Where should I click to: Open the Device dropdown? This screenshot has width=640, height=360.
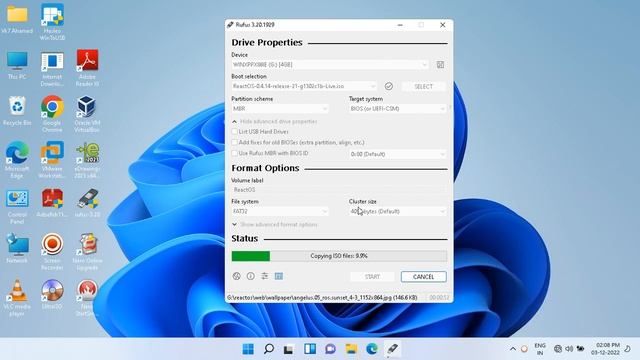coord(330,64)
